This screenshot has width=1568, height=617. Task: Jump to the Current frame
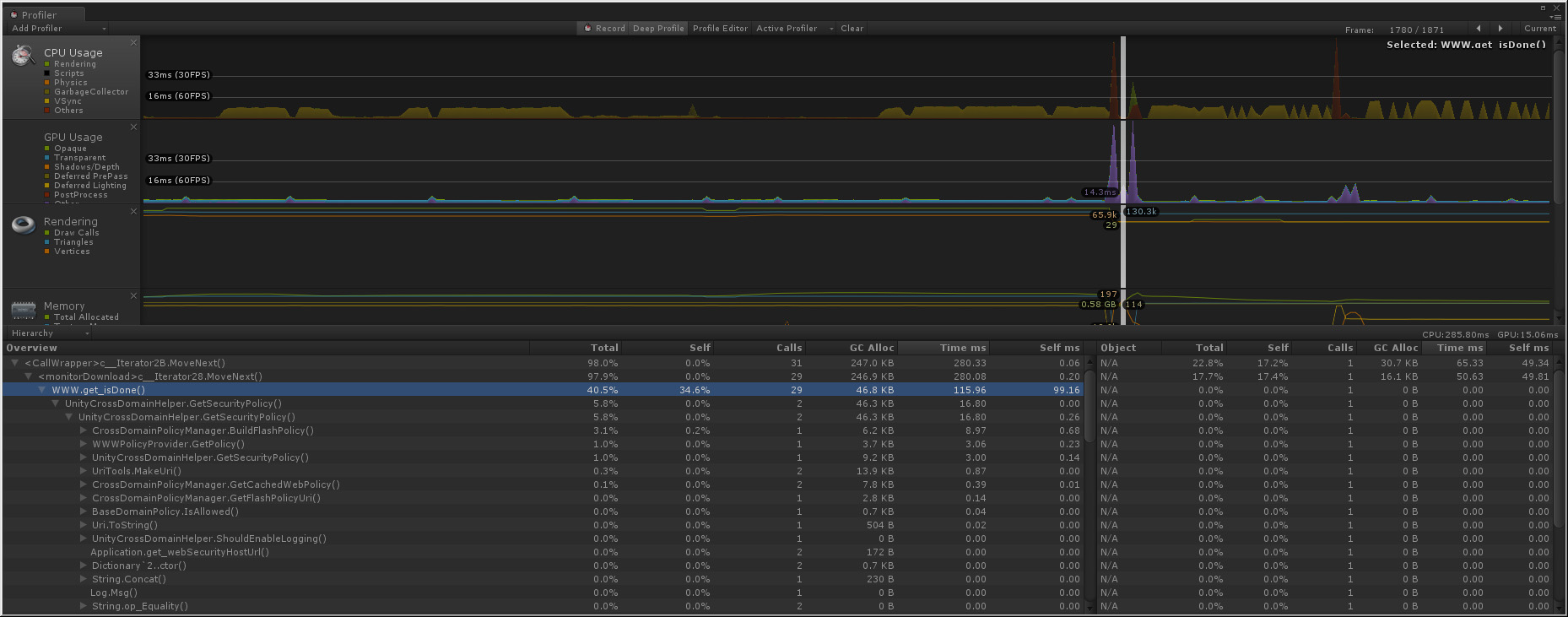(1539, 29)
